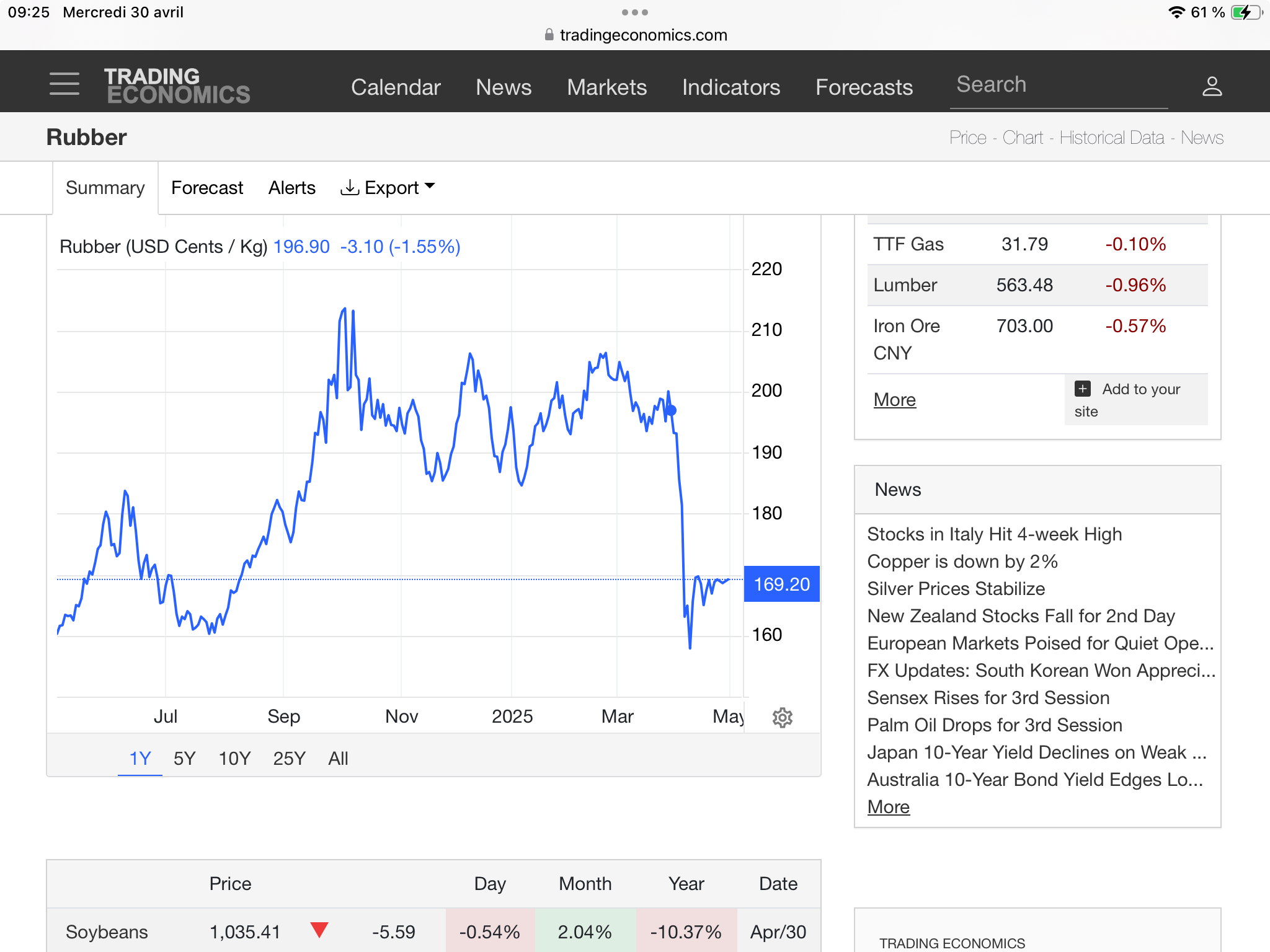The image size is (1270, 952).
Task: Click the plus icon next to Add to your site
Action: (x=1082, y=389)
